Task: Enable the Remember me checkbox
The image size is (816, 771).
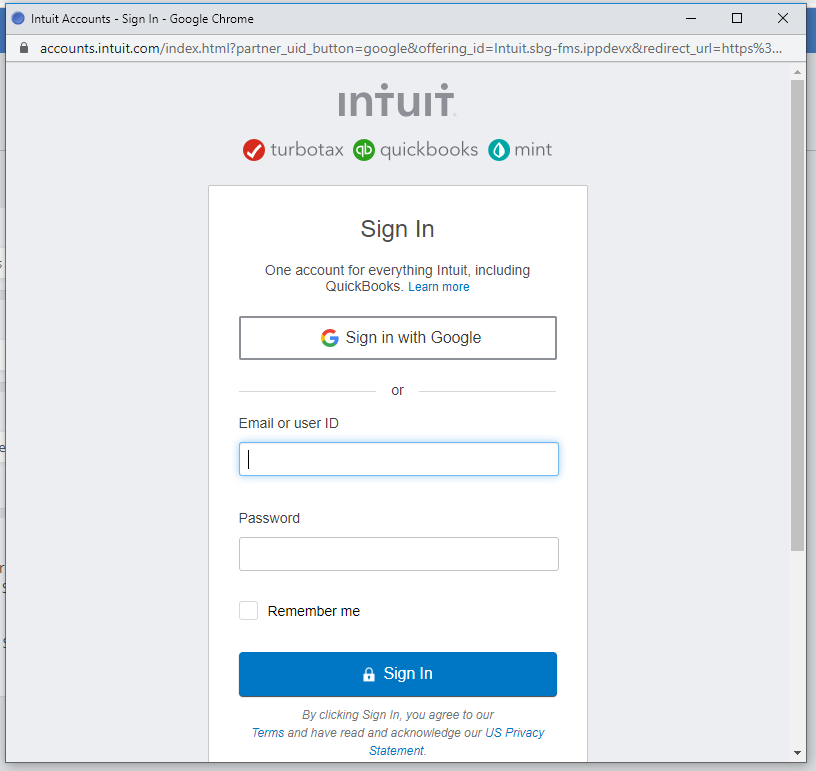Action: click(x=249, y=611)
